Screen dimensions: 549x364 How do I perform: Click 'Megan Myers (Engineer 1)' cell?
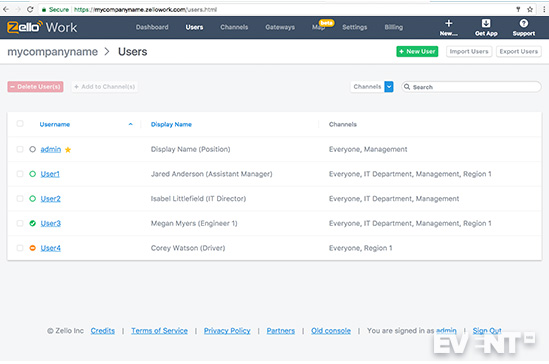194,223
